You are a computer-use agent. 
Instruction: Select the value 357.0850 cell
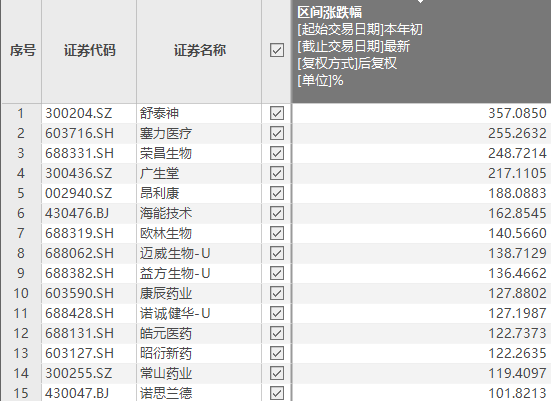[421, 114]
